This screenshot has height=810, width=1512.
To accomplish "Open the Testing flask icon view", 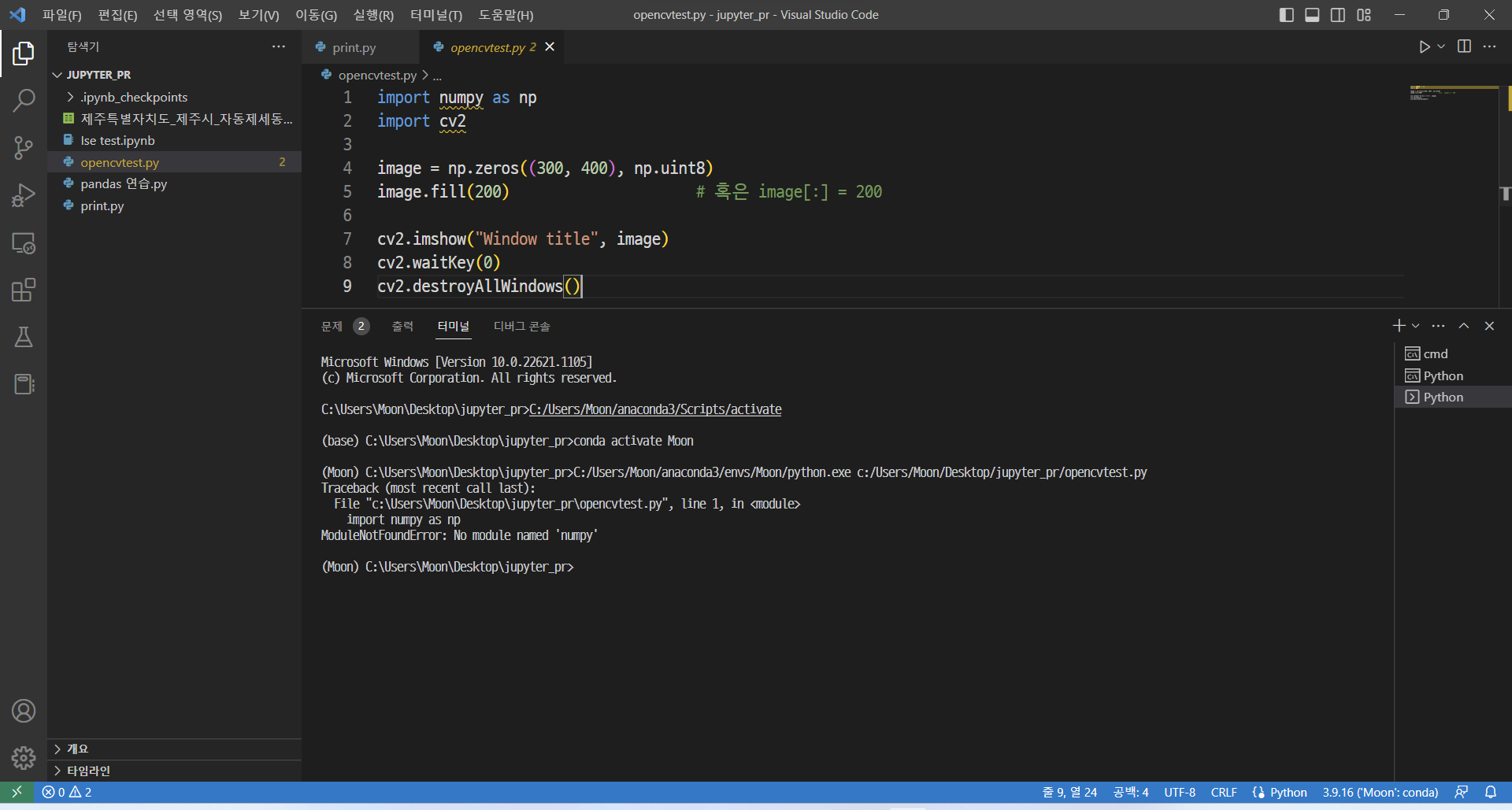I will pos(24,337).
